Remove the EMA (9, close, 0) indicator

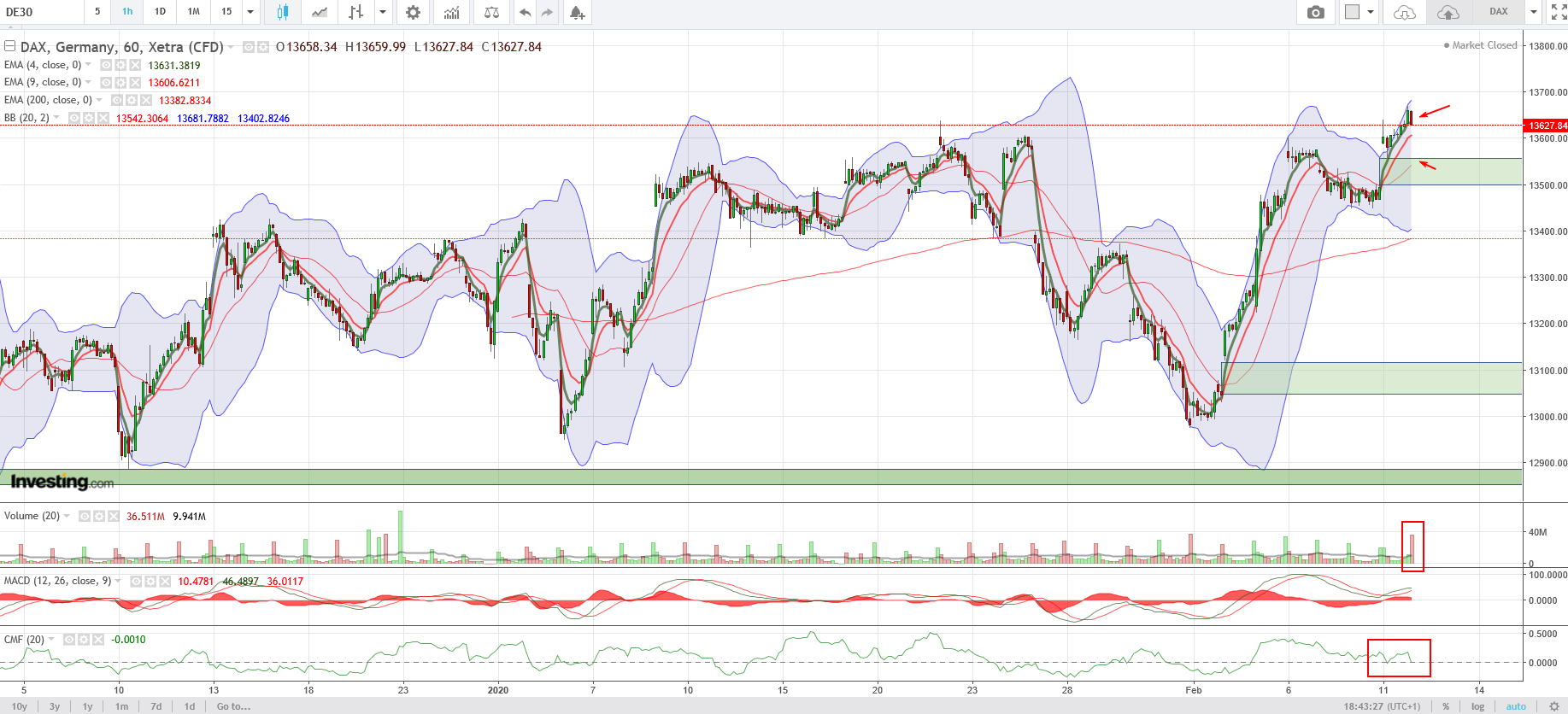point(135,82)
